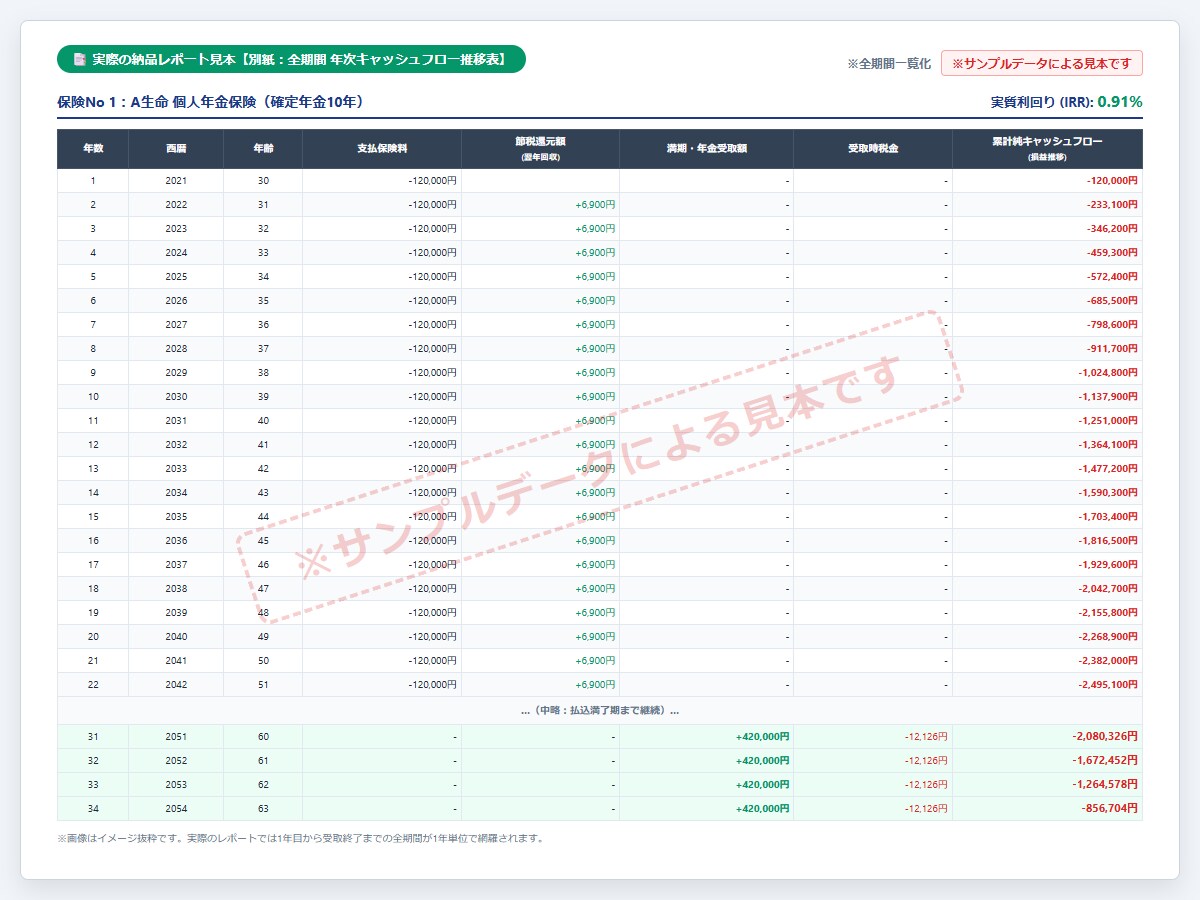This screenshot has width=1200, height=900.
Task: Click the -12,126円 tax in 2052 row
Action: [x=926, y=761]
